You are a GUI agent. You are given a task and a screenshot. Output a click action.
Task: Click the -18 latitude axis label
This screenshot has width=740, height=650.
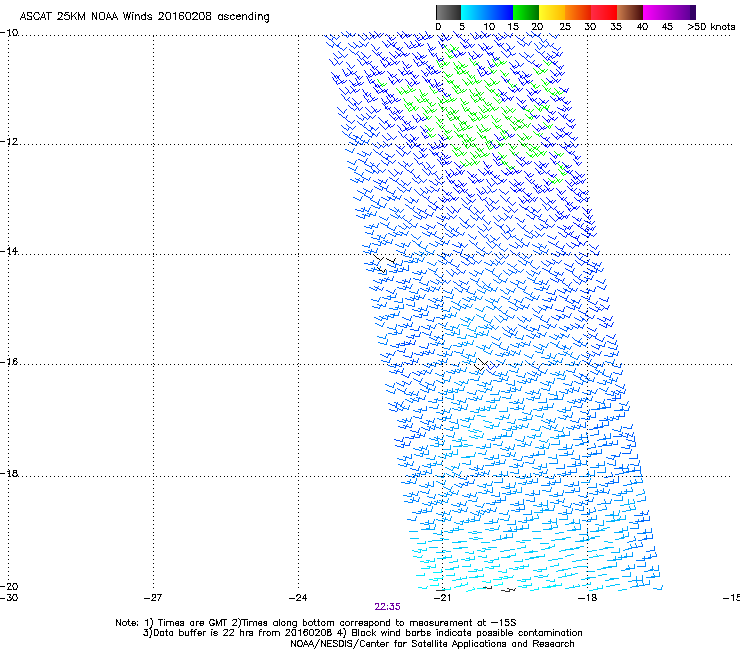click(x=9, y=473)
